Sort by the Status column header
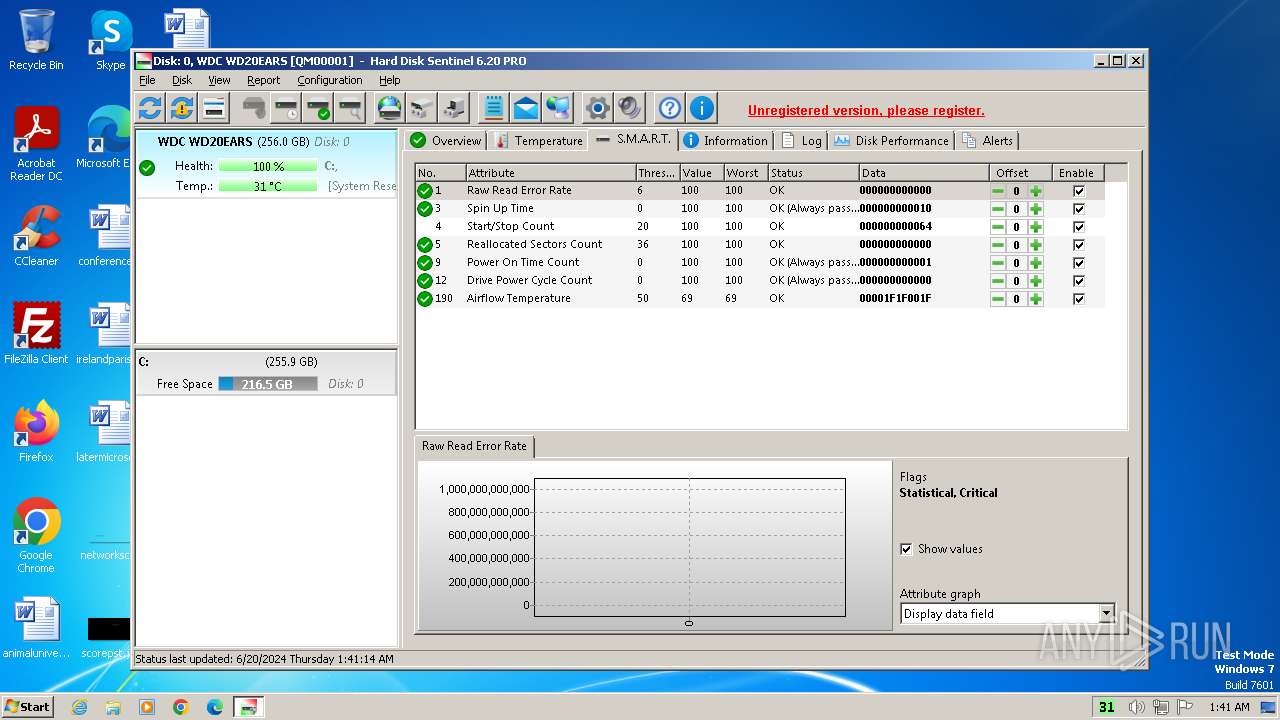Screen dimensions: 1280x720 [x=813, y=173]
